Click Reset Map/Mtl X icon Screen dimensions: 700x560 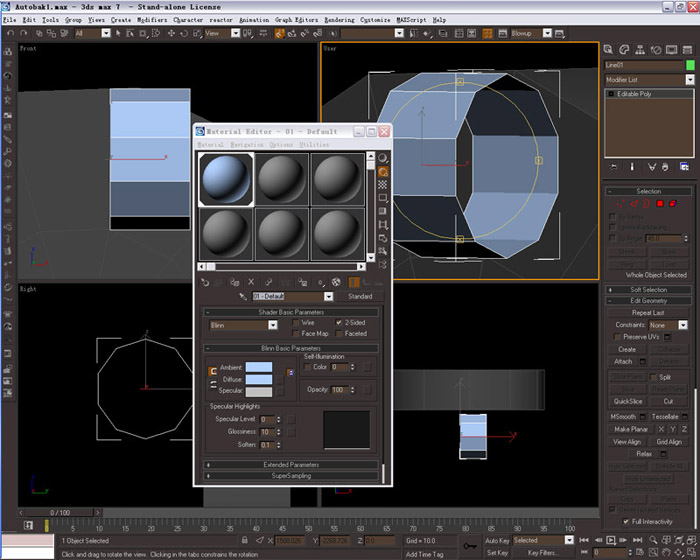pyautogui.click(x=251, y=282)
